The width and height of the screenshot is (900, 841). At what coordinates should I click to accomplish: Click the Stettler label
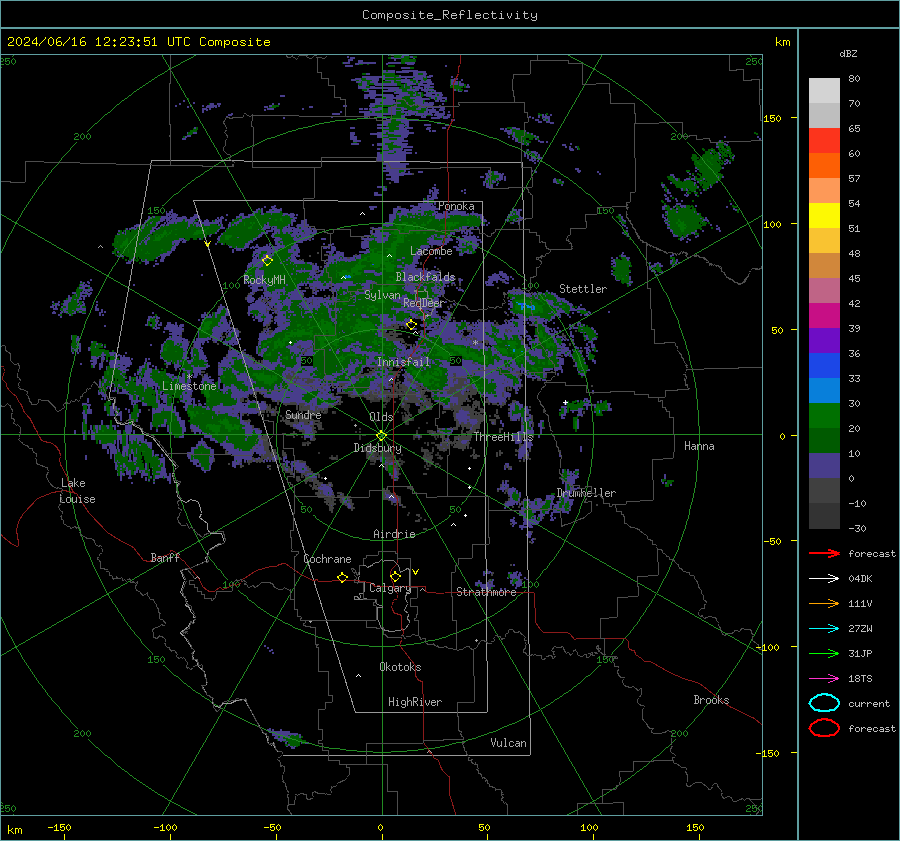pos(583,289)
